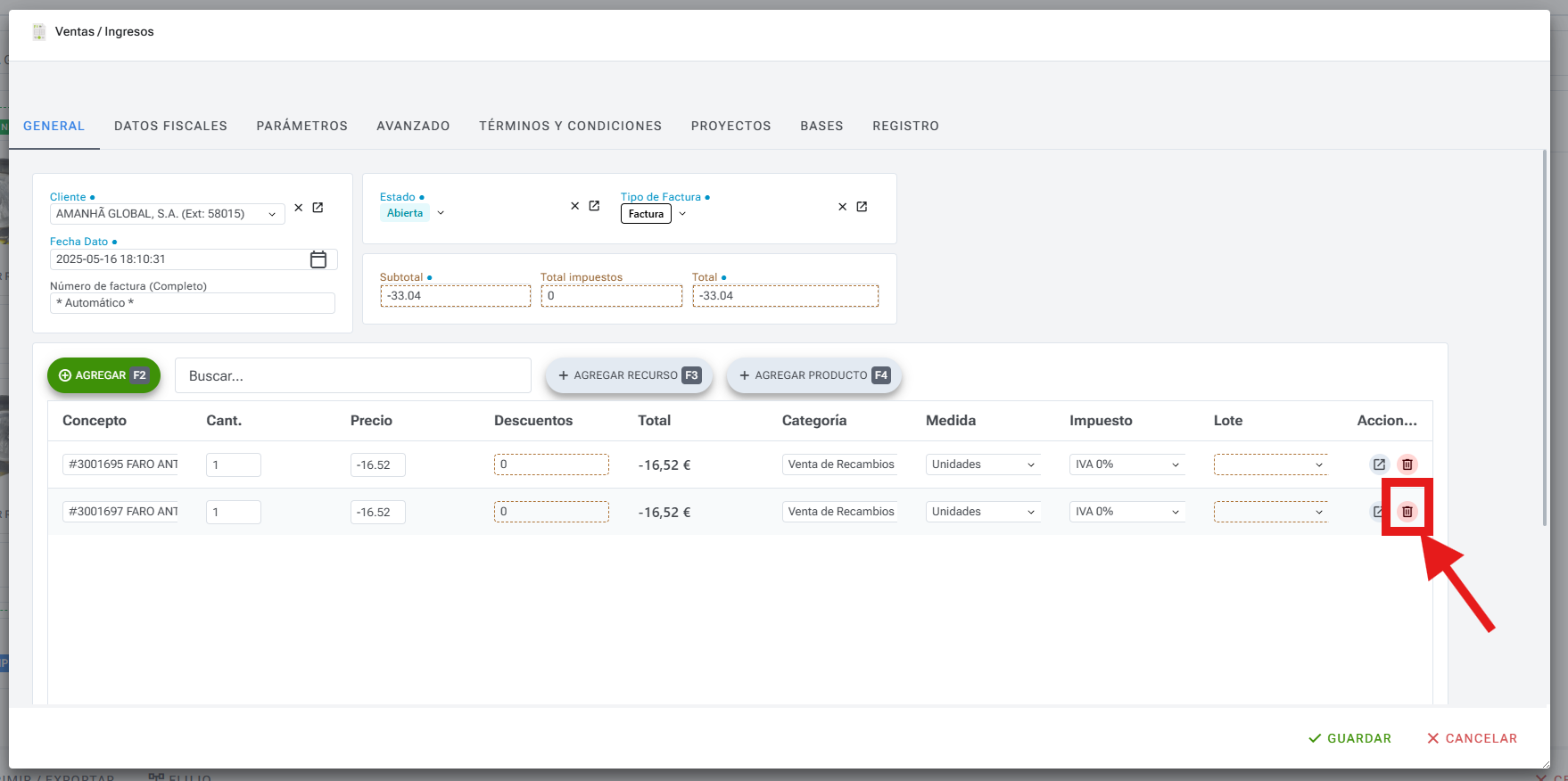Open first row's external edit icon
1568x781 pixels.
pos(1379,464)
